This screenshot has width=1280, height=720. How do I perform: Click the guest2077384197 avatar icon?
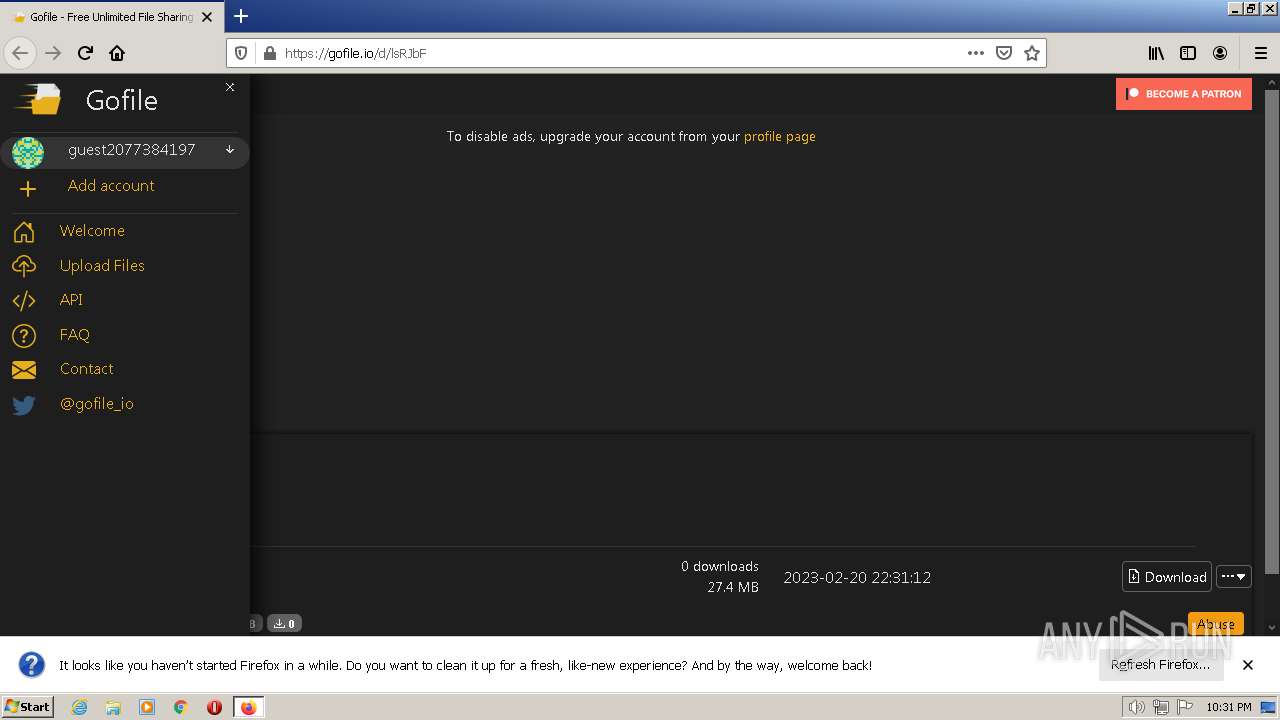tap(28, 152)
